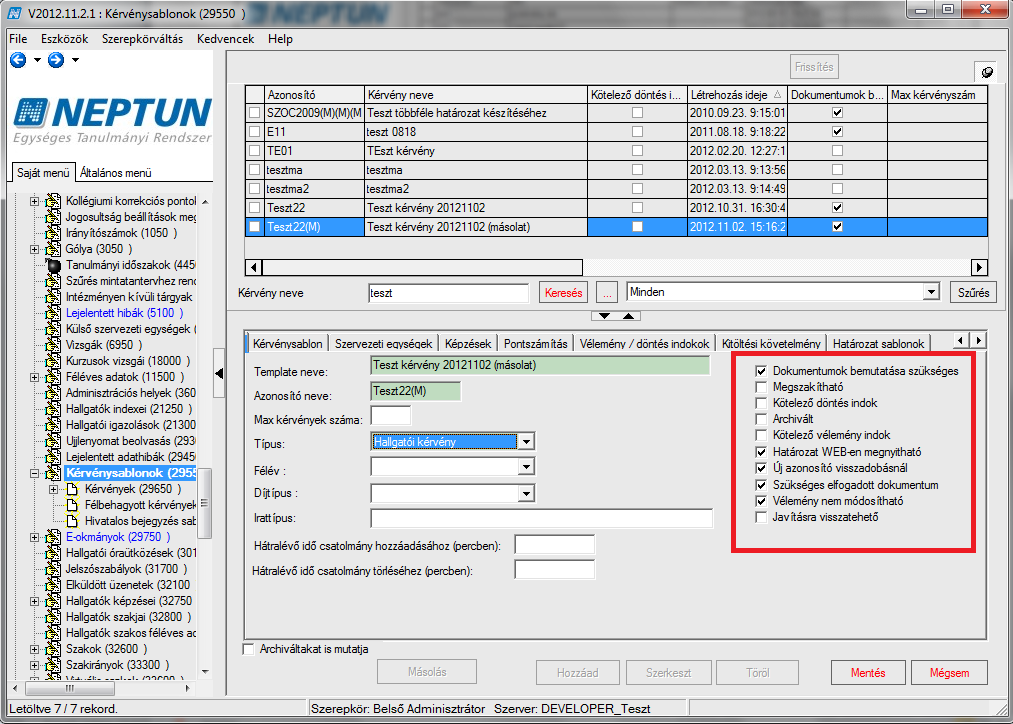This screenshot has width=1013, height=724.
Task: Toggle Dokumentumok bemutatása szükséges checkbox
Action: (761, 371)
